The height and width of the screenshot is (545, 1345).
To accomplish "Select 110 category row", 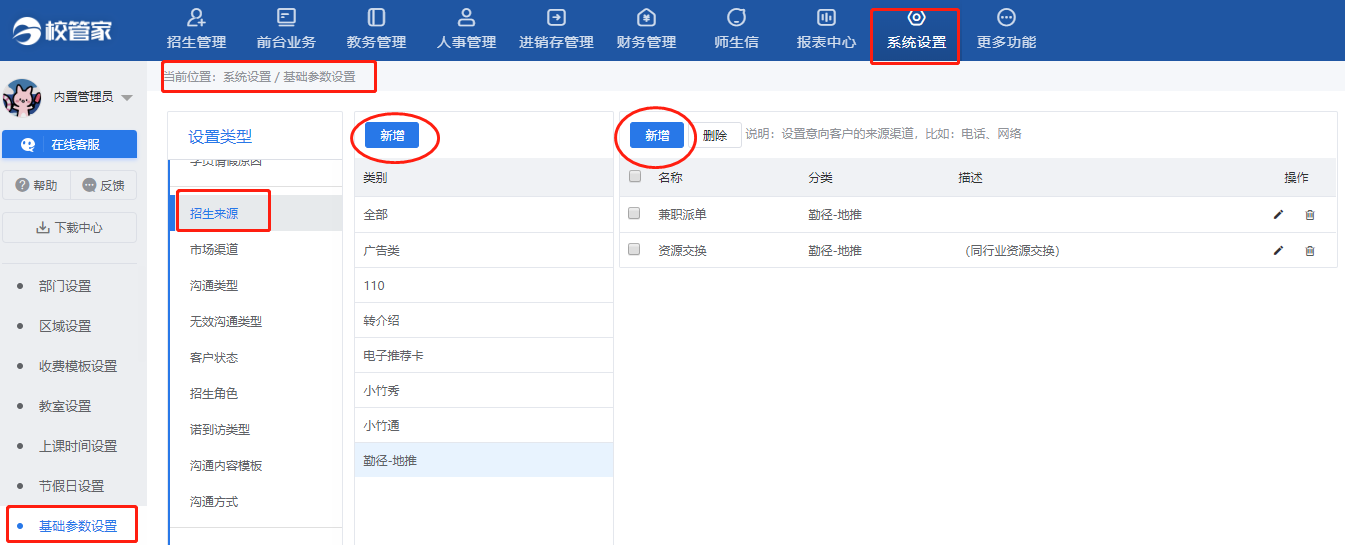I will (x=484, y=285).
